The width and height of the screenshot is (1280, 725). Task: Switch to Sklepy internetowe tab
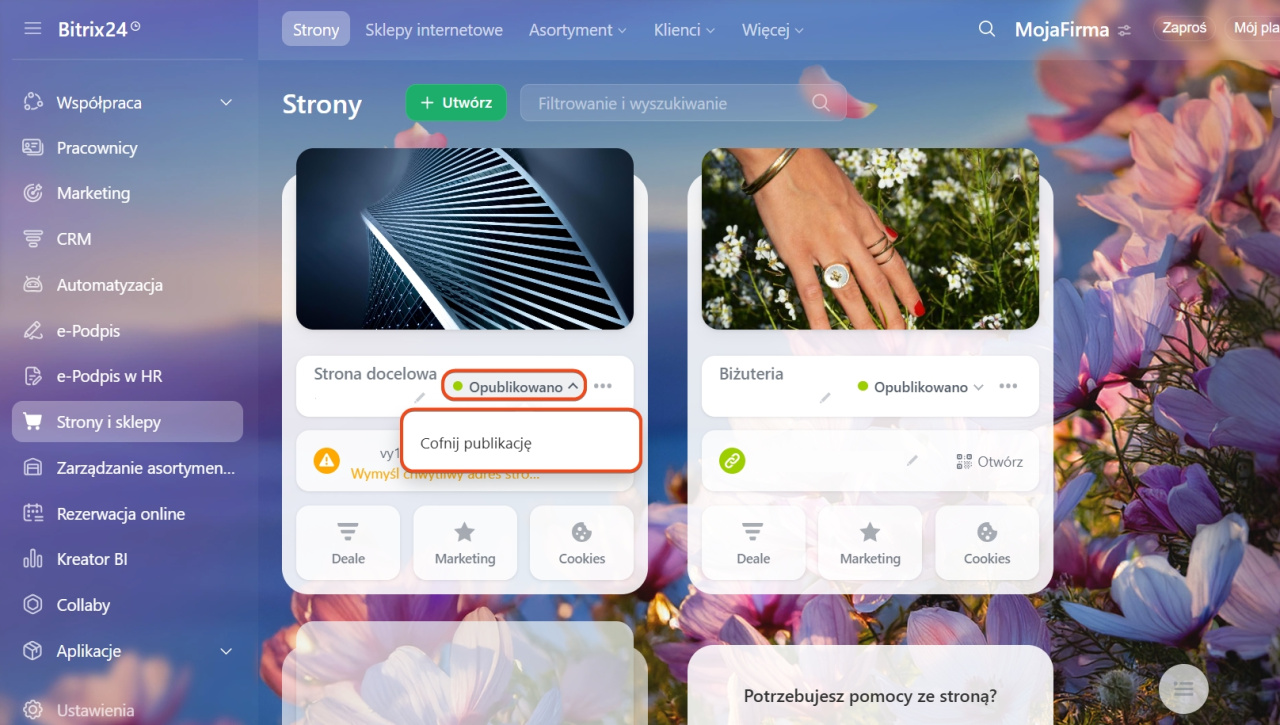(x=434, y=30)
